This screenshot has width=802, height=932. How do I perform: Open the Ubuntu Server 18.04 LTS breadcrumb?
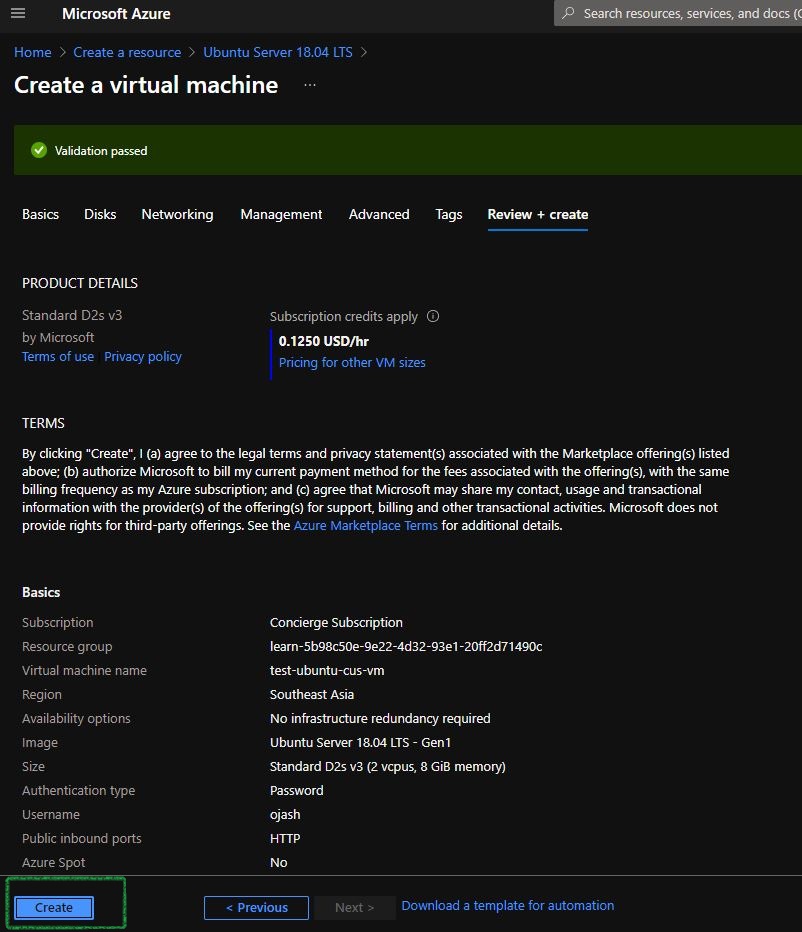(x=278, y=52)
